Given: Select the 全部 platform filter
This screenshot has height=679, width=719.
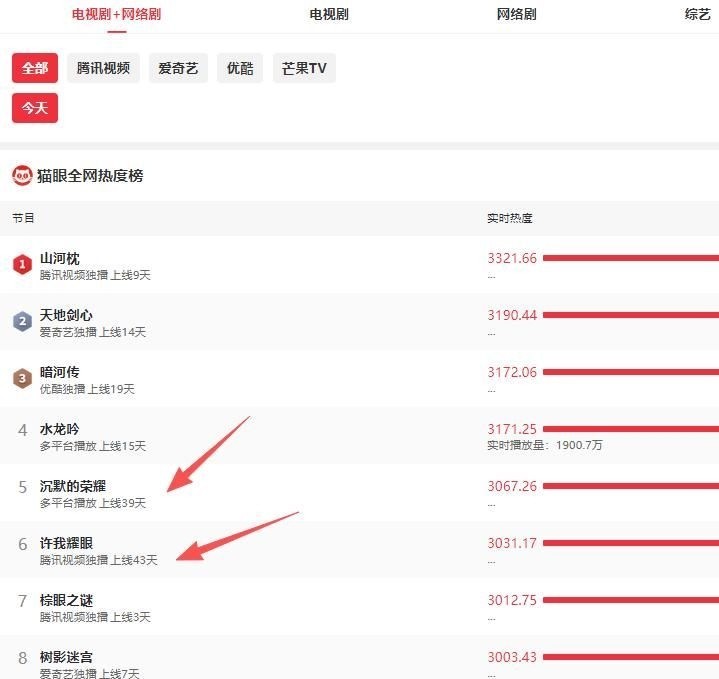Looking at the screenshot, I should (x=35, y=68).
